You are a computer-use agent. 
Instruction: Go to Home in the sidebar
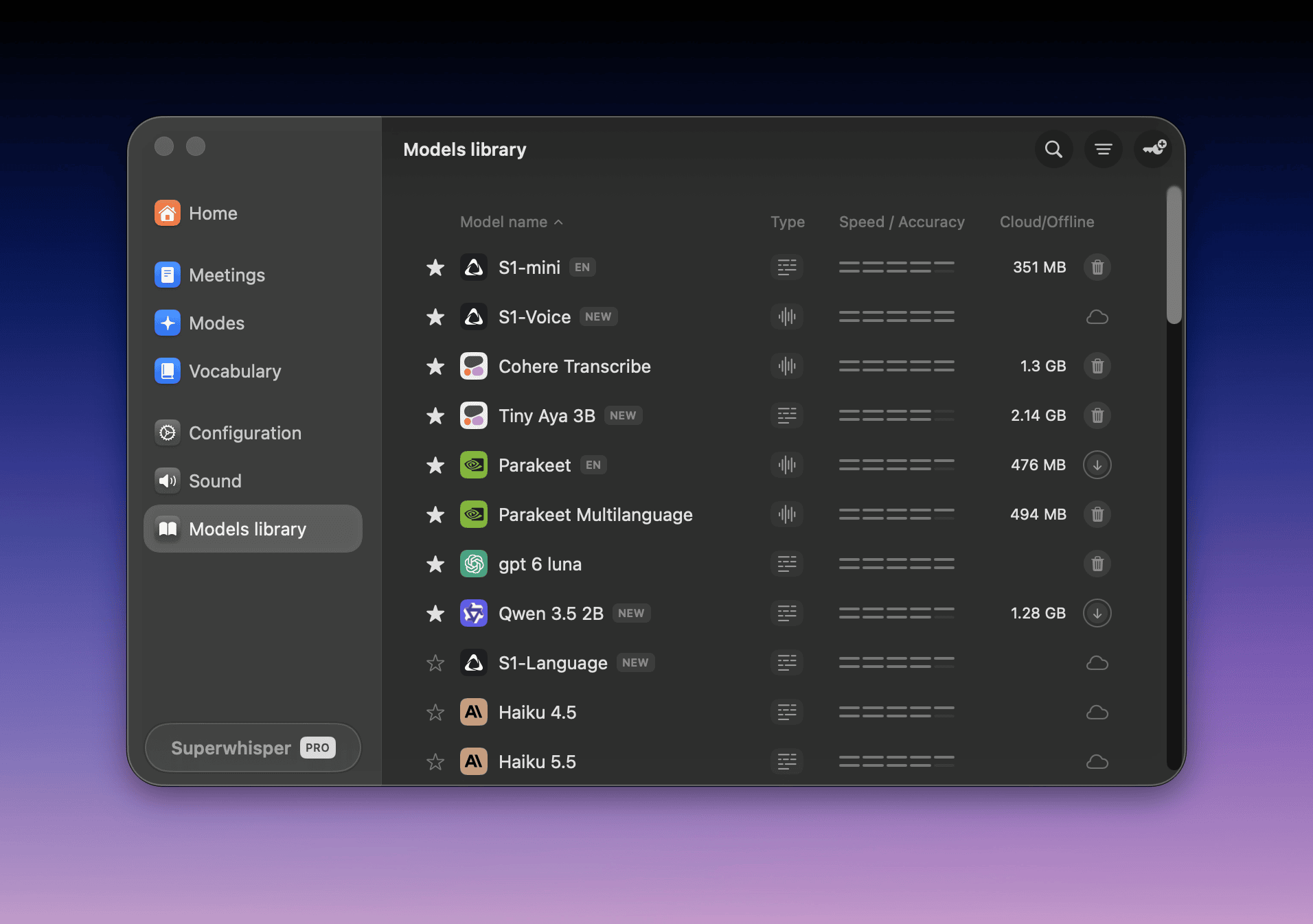click(253, 213)
